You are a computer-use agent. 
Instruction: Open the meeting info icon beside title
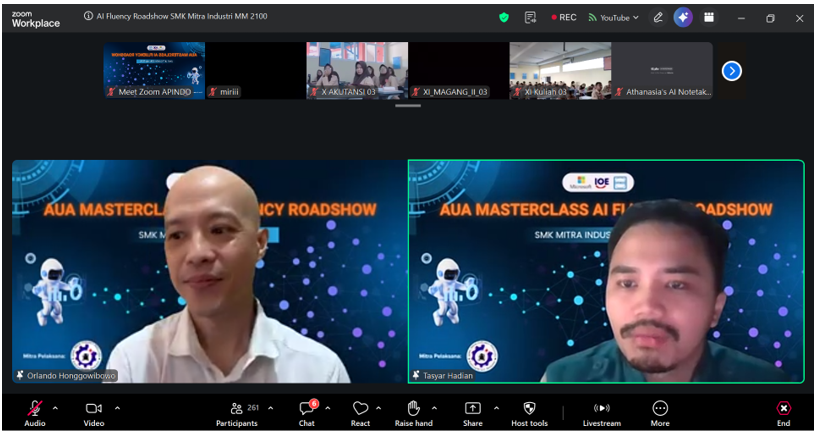point(88,16)
